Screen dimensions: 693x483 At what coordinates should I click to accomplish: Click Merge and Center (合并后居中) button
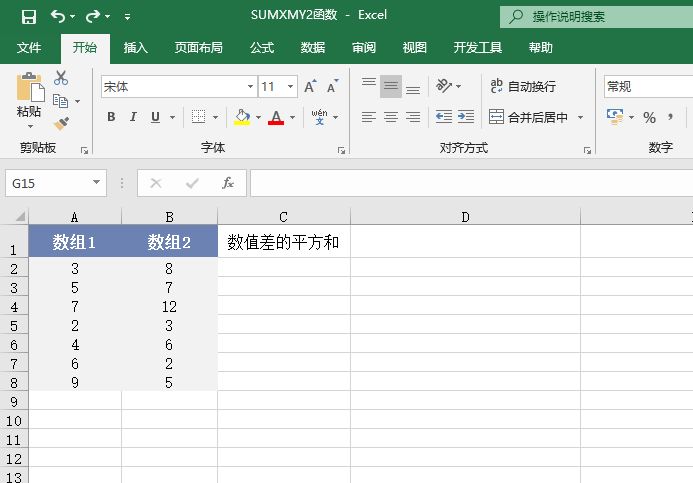[528, 117]
